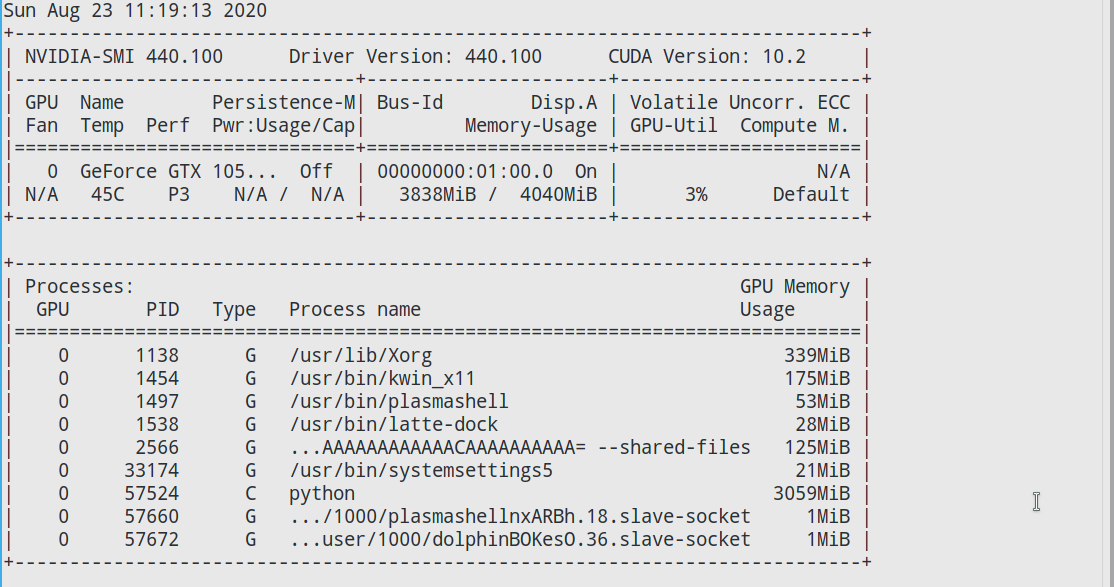This screenshot has height=587, width=1114.
Task: Click the 3059MiB memory usage value
Action: pos(811,494)
